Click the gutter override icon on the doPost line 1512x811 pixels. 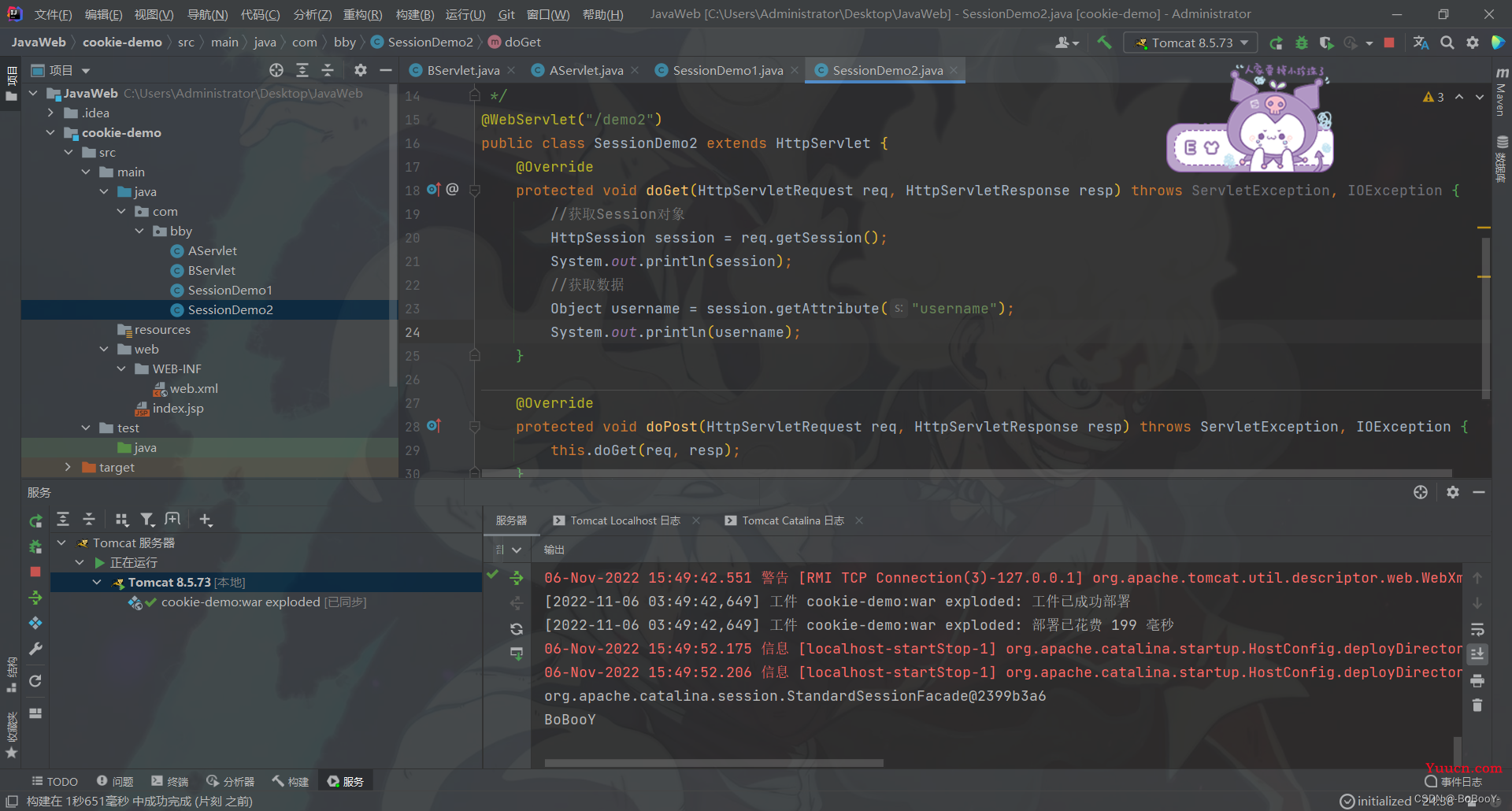(x=433, y=425)
